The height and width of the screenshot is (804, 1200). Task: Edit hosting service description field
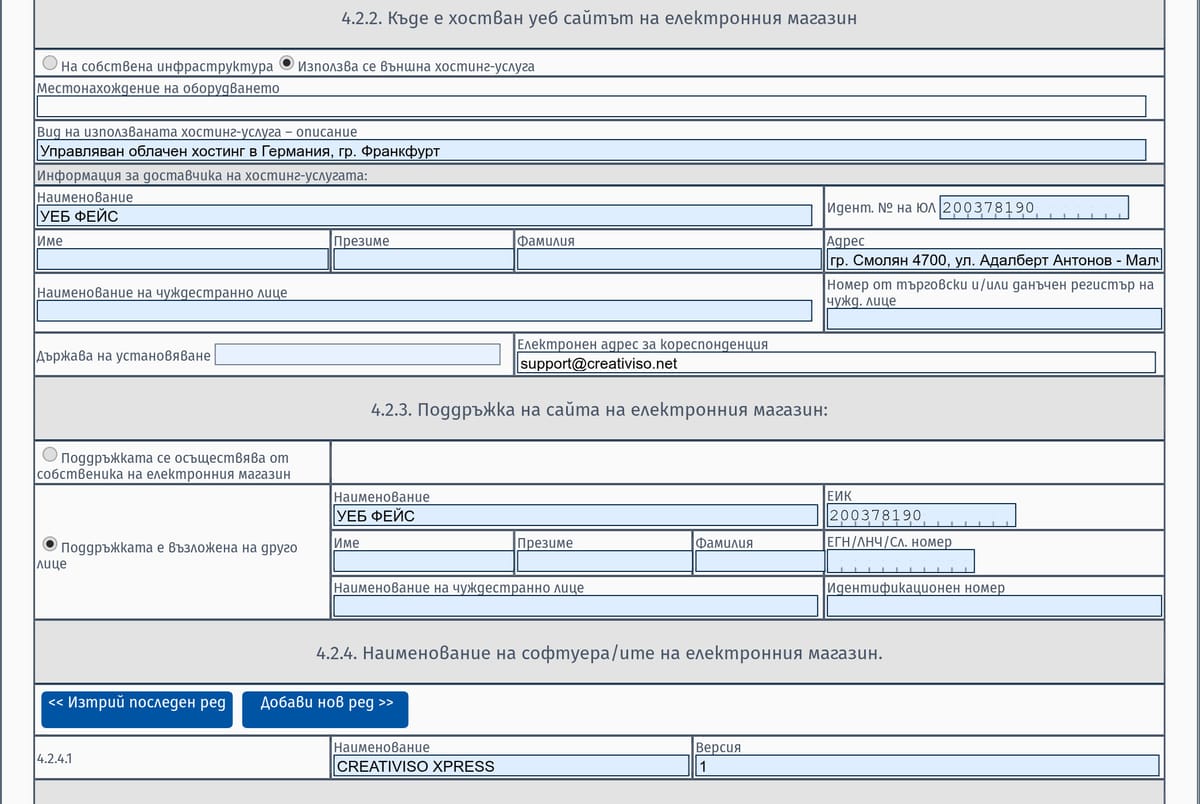click(x=591, y=150)
